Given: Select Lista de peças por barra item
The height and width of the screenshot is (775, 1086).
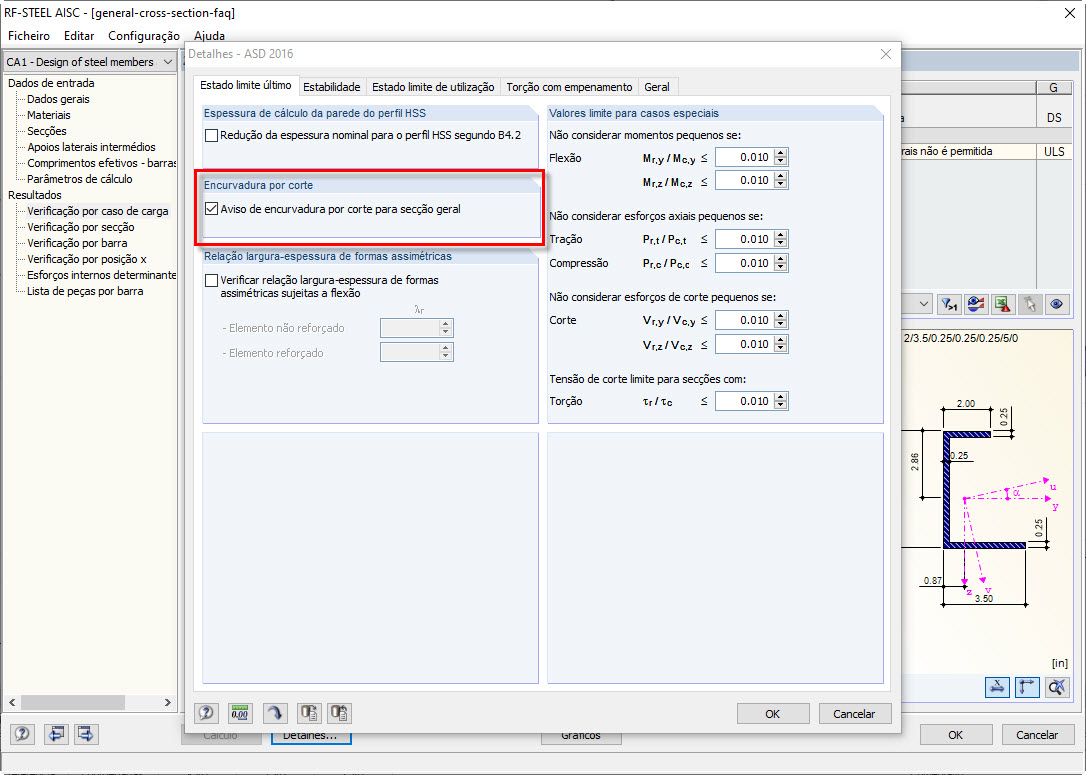Looking at the screenshot, I should (84, 291).
